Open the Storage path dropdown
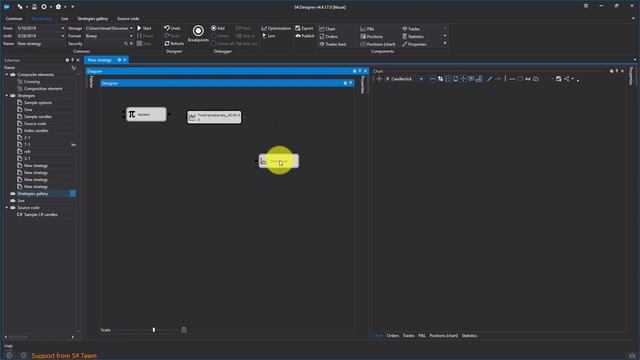 coord(131,28)
